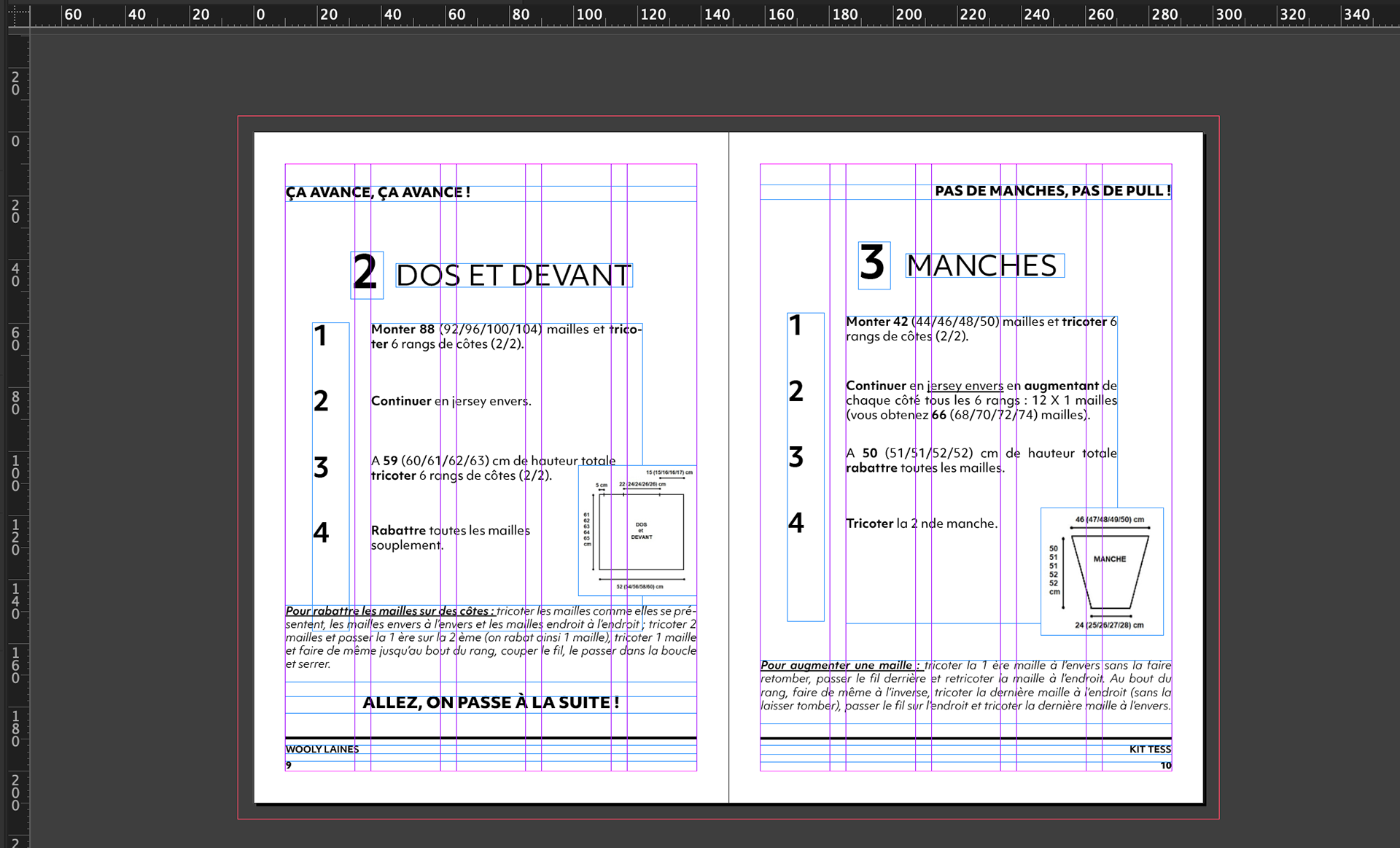The image size is (1400, 848).
Task: Click "46 (47/48/49/50) cm" diagram label
Action: [x=1109, y=520]
